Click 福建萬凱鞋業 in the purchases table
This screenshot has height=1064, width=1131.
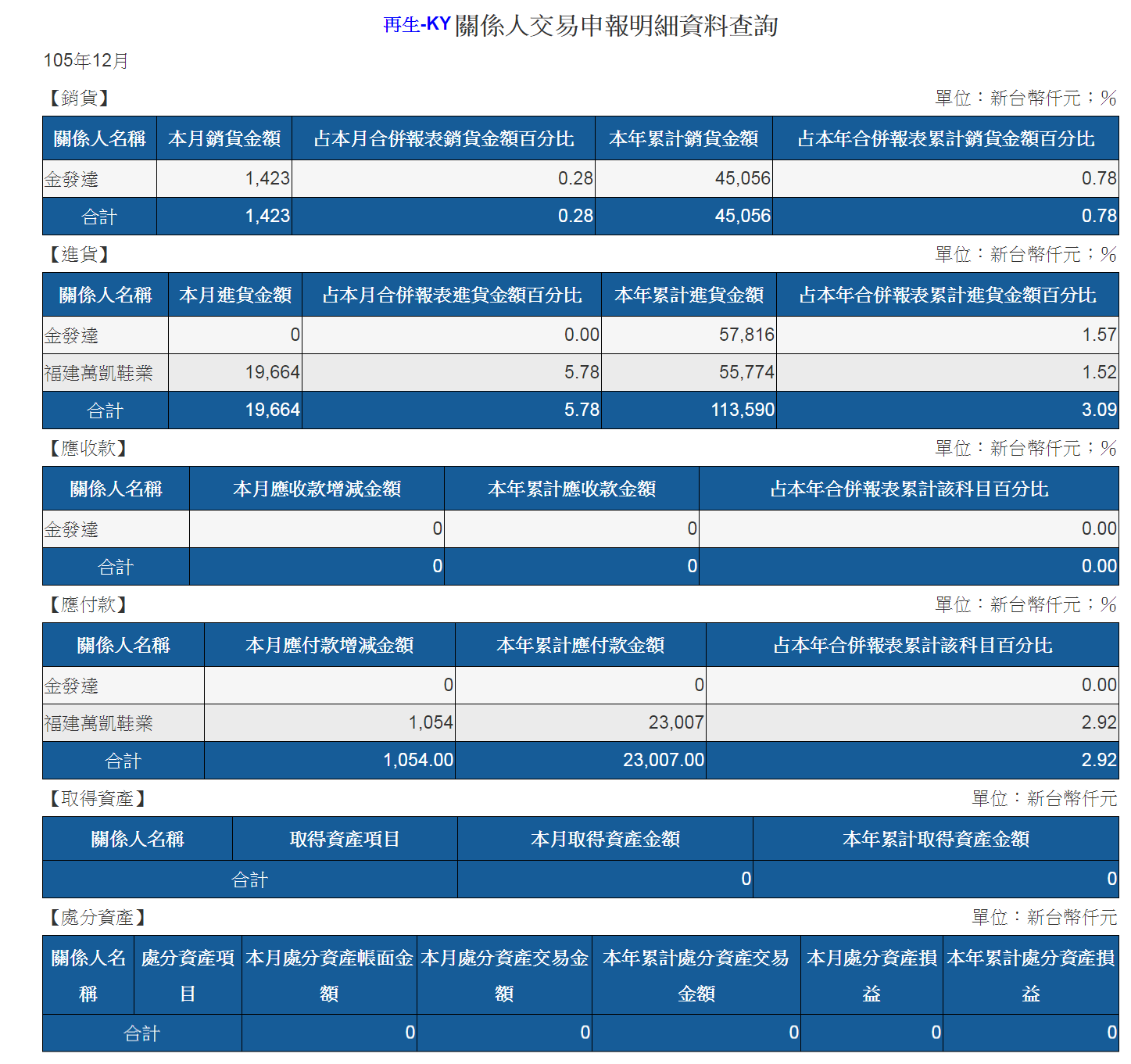98,373
